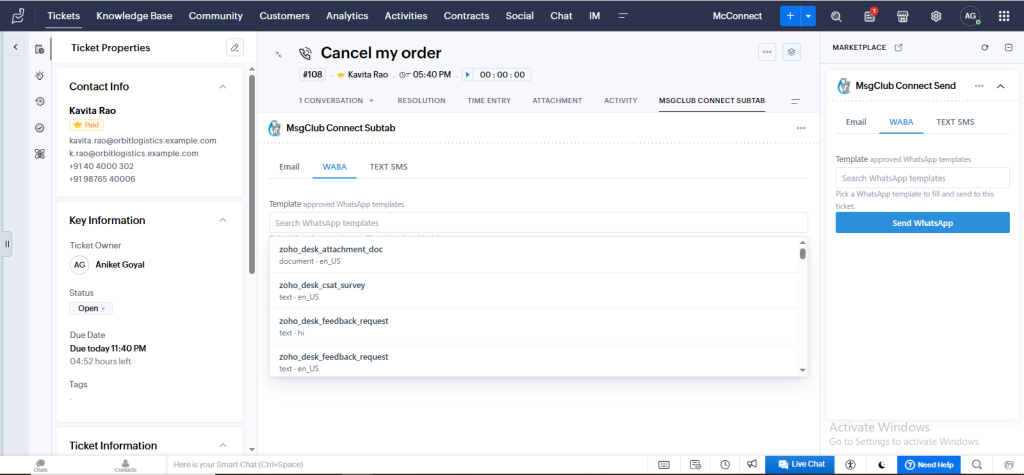1024x475 pixels.
Task: Click the Send WhatsApp button
Action: pos(922,223)
